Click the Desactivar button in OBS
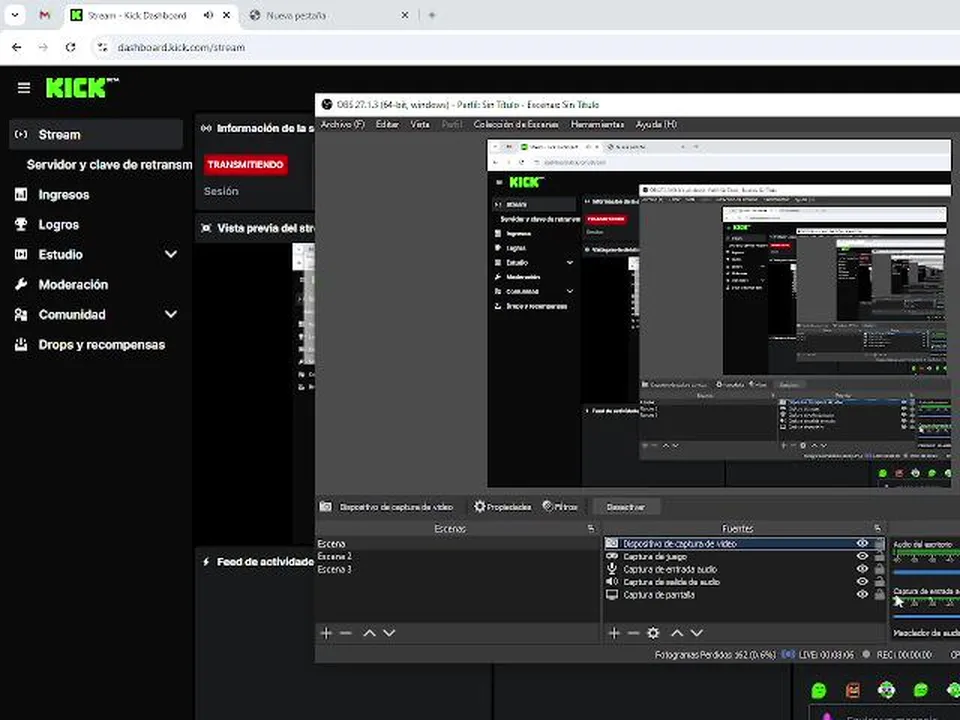 [626, 507]
